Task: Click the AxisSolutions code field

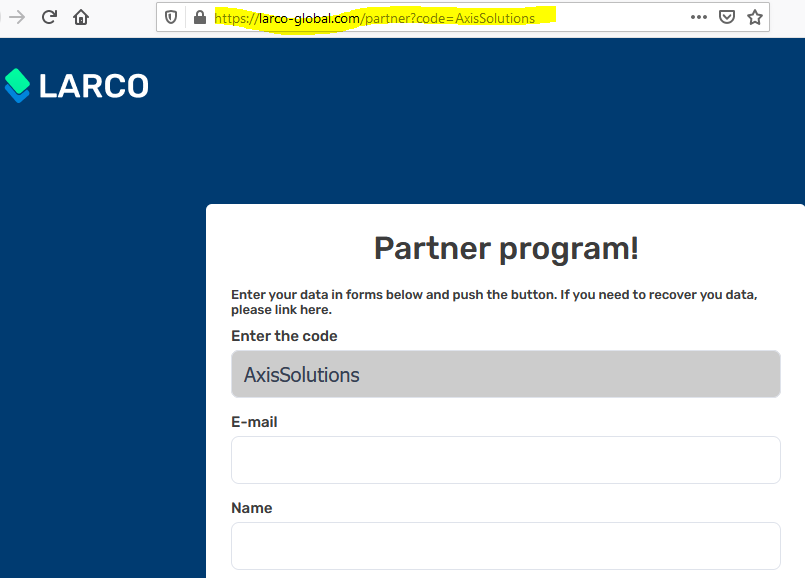Action: tap(506, 374)
